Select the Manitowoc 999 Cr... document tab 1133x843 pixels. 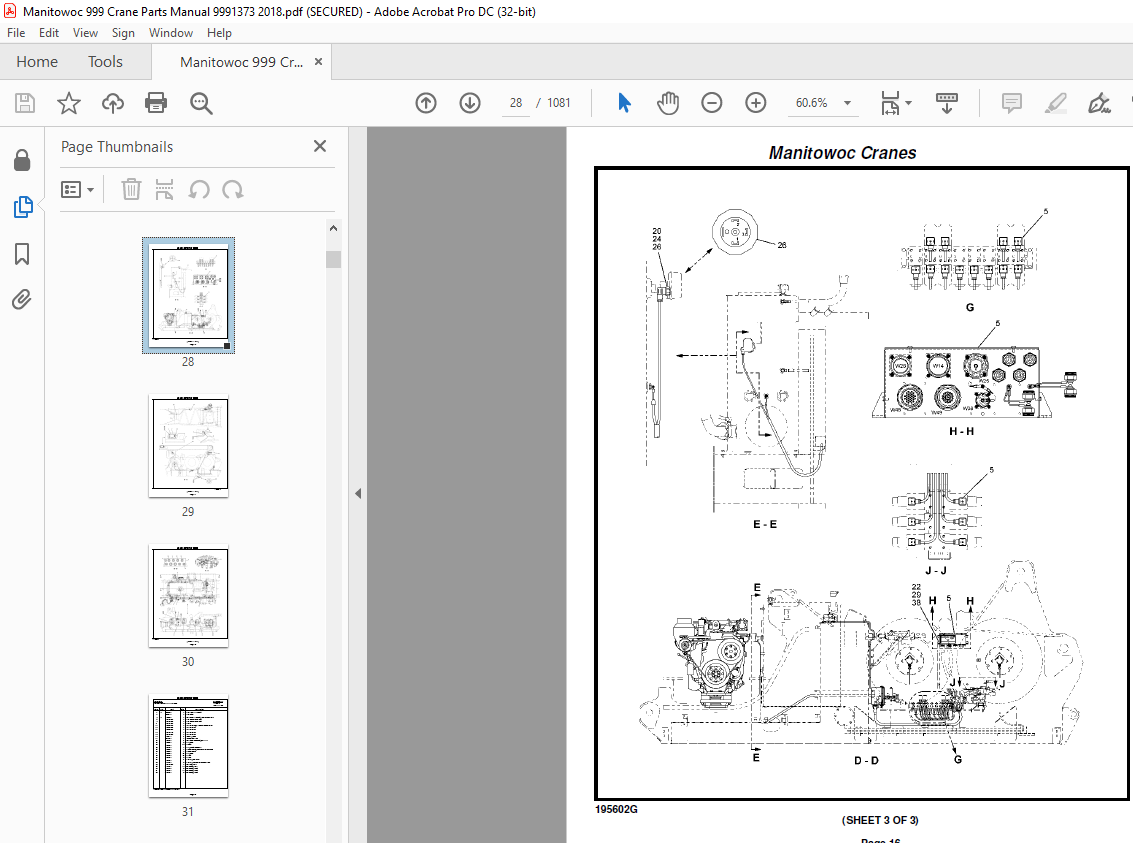[x=241, y=62]
